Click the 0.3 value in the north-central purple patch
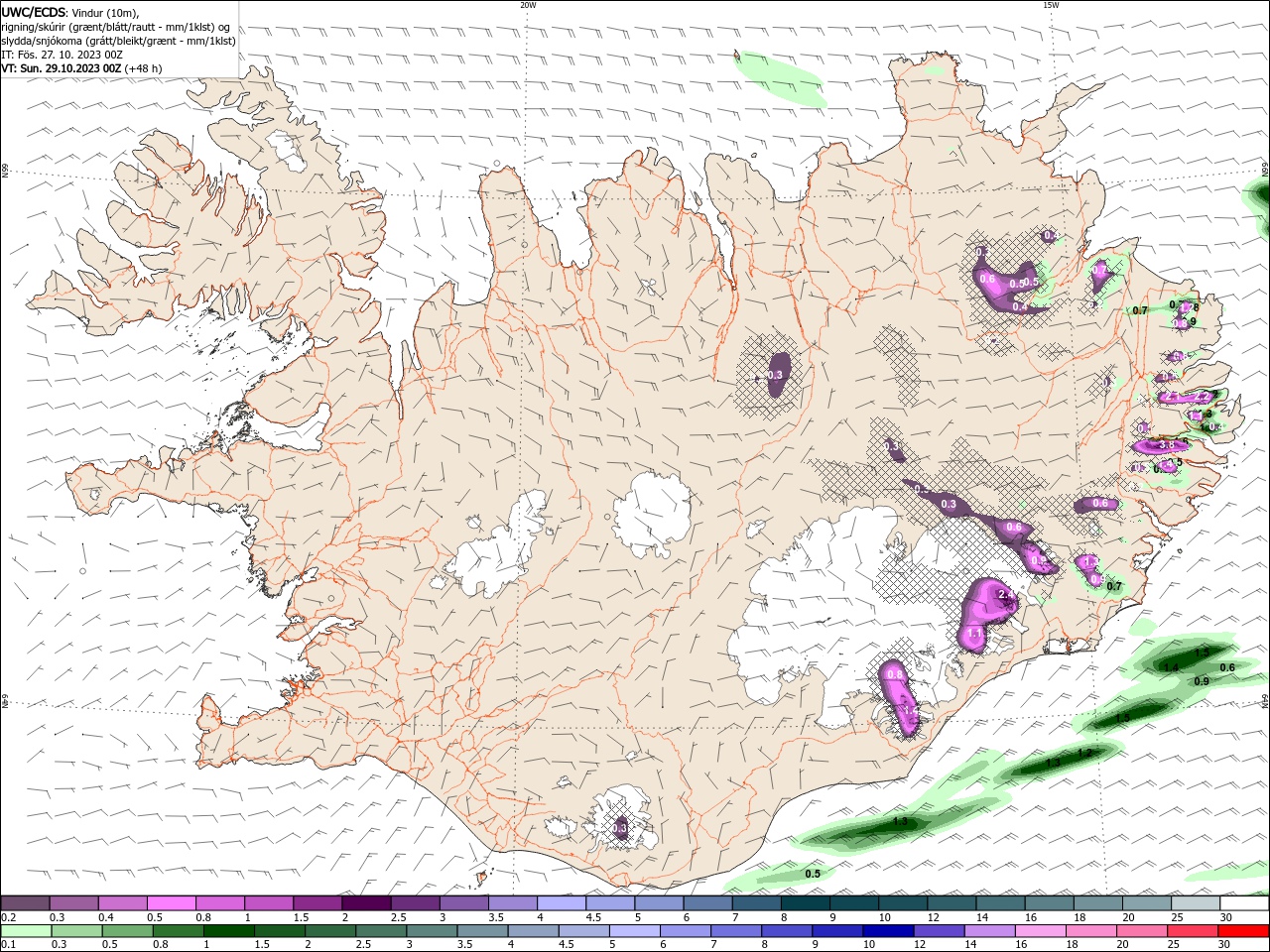This screenshot has height=952, width=1270. tap(775, 375)
